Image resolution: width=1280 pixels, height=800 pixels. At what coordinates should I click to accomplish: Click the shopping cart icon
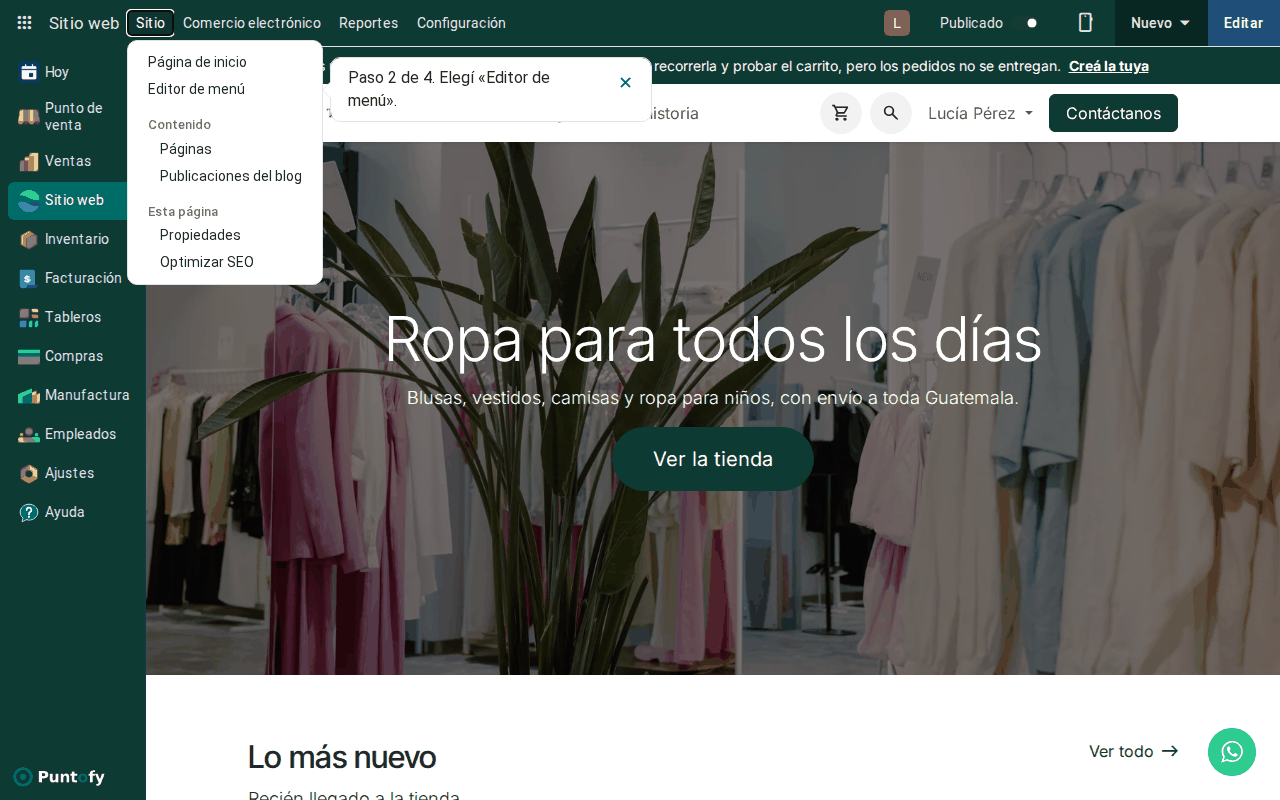pos(841,113)
